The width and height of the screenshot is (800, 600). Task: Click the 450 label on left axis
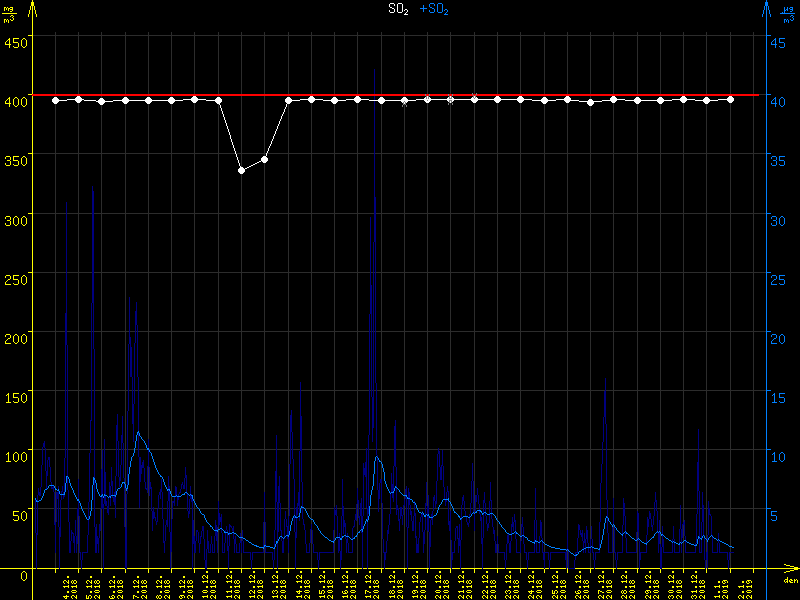coord(16,42)
